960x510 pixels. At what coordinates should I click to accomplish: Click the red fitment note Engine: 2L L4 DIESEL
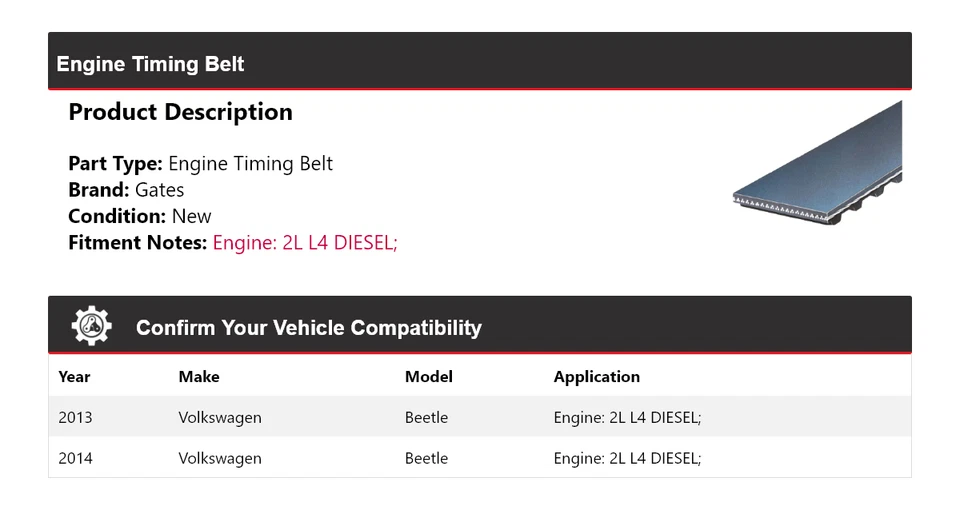pos(305,242)
